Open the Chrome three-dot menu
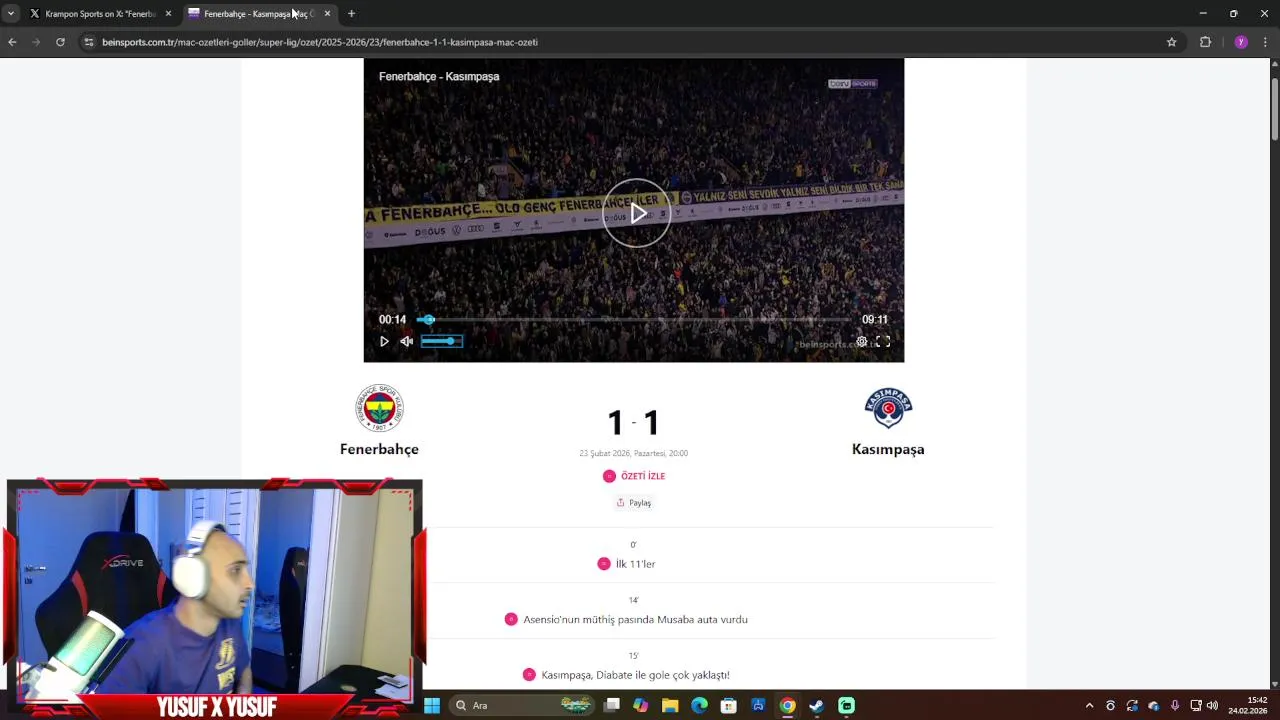 point(1265,42)
